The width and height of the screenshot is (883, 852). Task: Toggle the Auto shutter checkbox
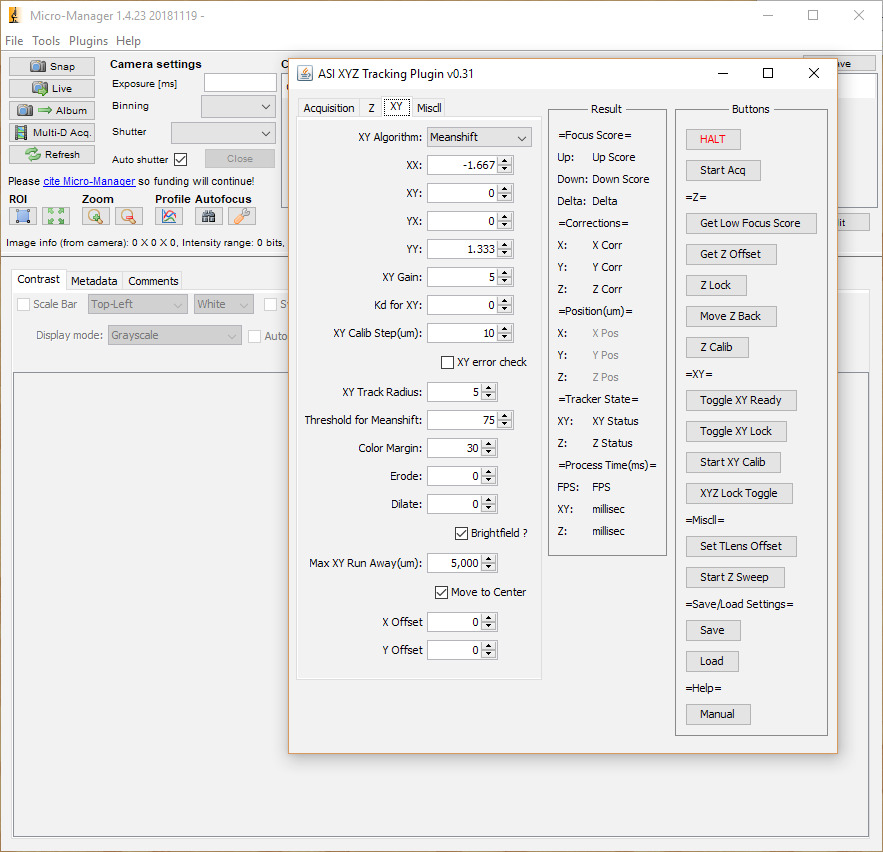[180, 159]
